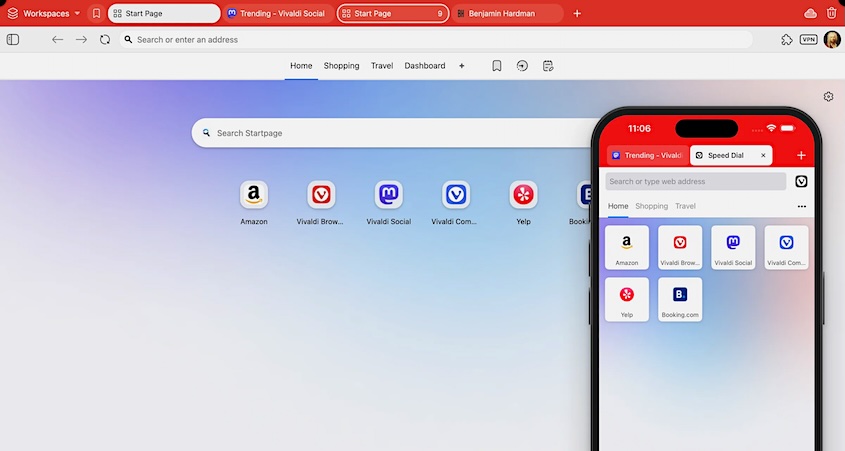This screenshot has height=451, width=845.
Task: Click the address bar field
Action: pyautogui.click(x=435, y=39)
